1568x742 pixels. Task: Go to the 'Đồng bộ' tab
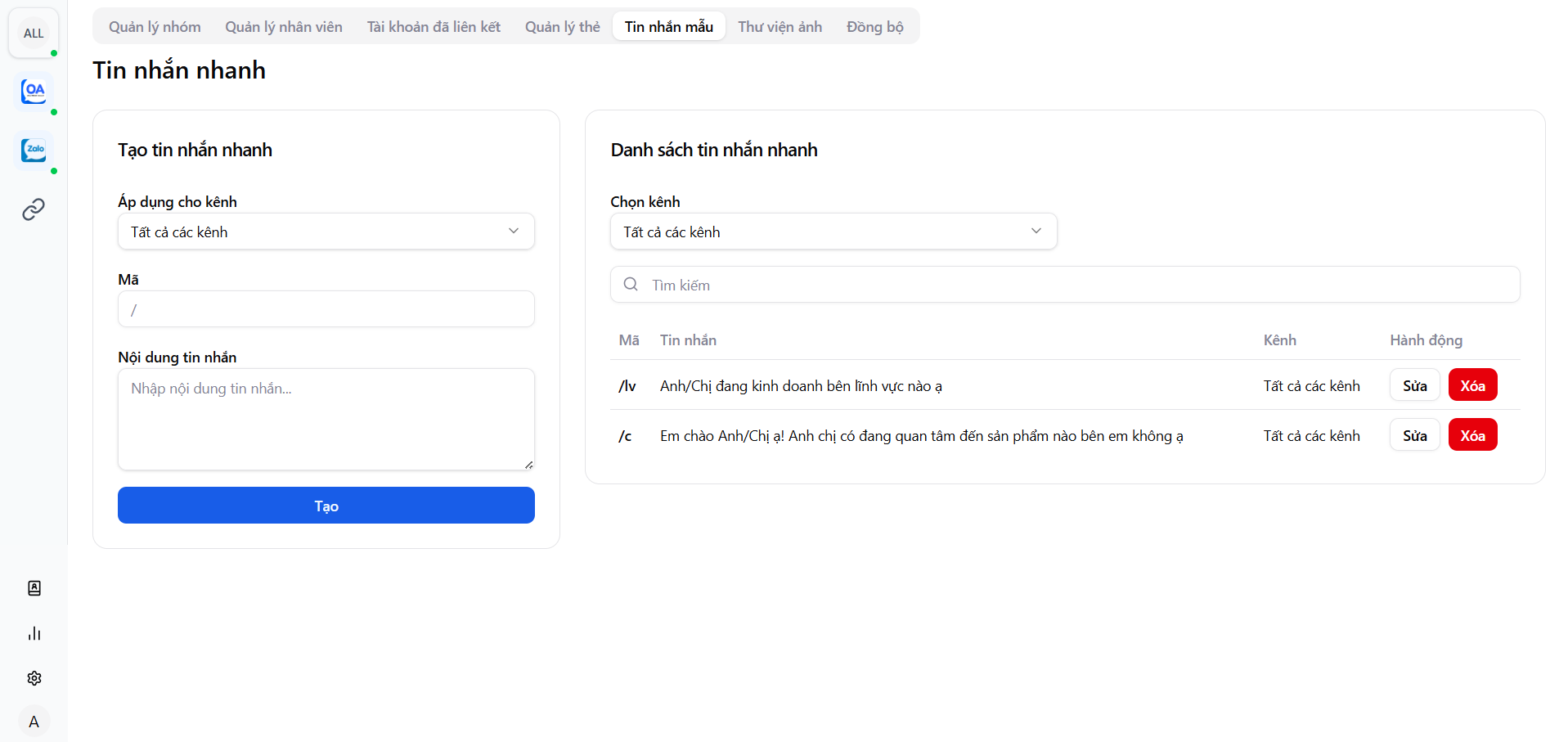874,27
